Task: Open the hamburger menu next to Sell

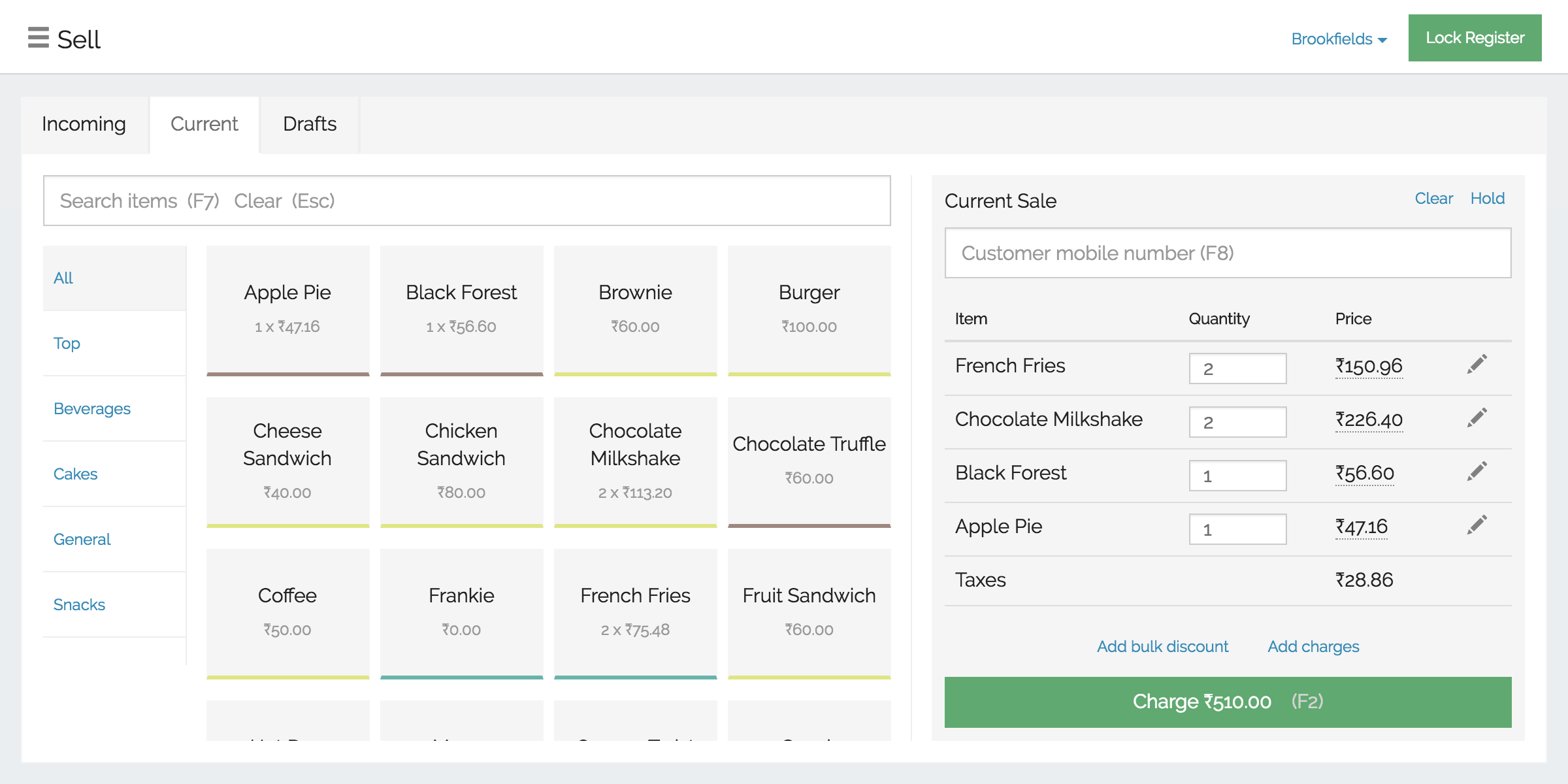Action: tap(38, 38)
